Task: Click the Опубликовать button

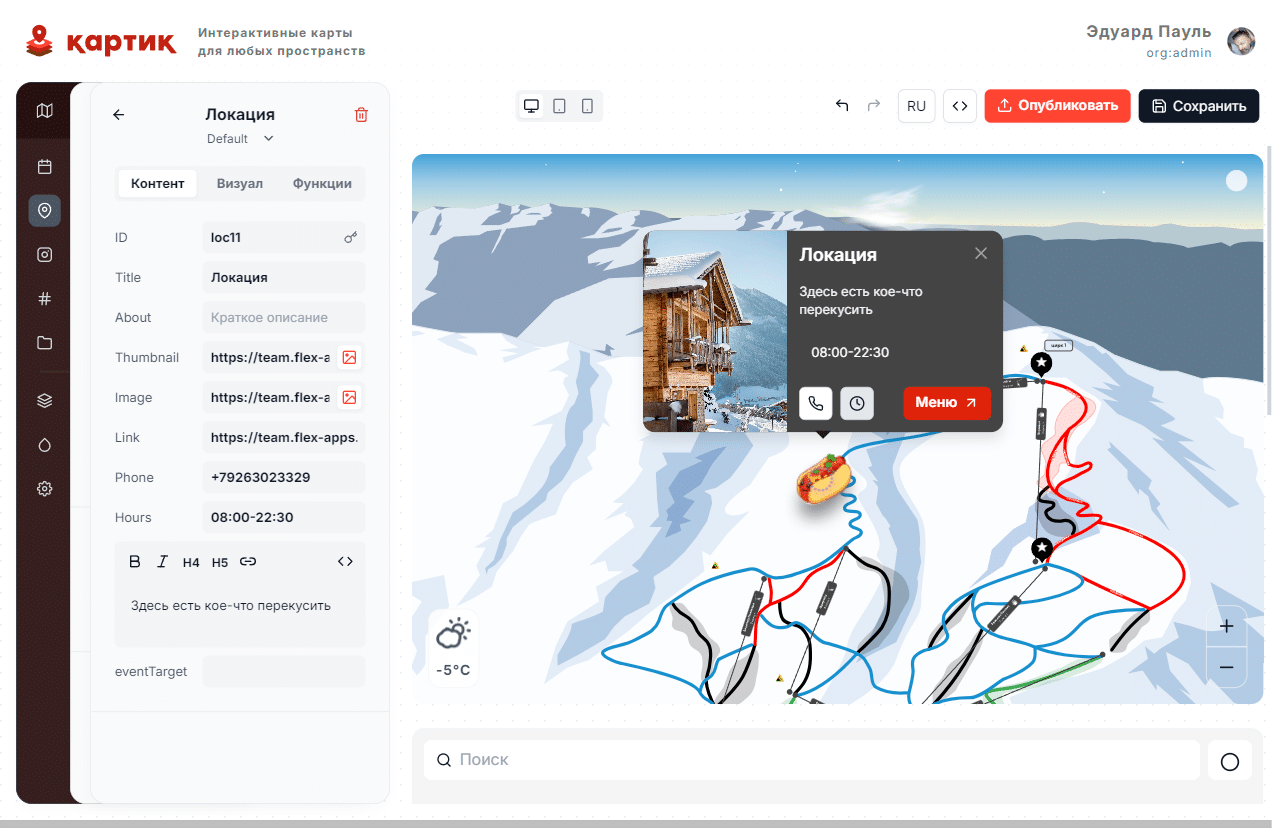Action: (1058, 106)
